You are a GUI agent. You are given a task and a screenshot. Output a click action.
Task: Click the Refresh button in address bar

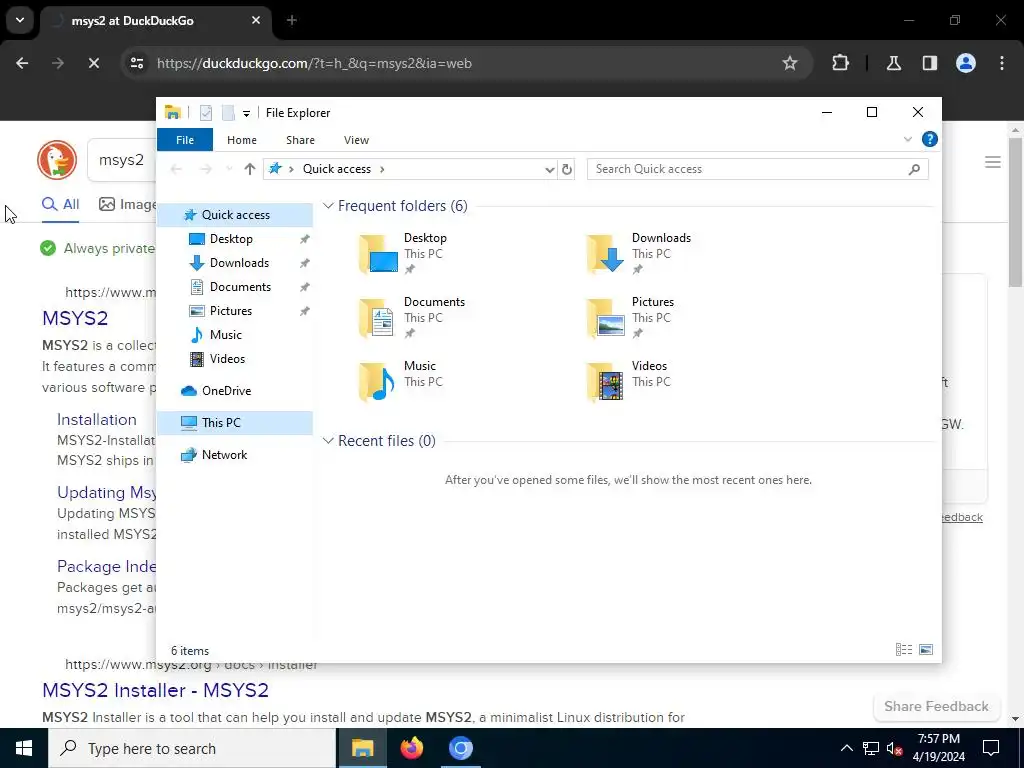click(567, 169)
